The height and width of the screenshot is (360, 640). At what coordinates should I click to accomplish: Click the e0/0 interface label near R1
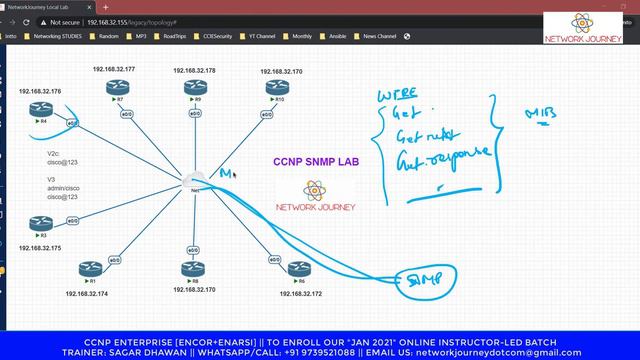pyautogui.click(x=115, y=260)
